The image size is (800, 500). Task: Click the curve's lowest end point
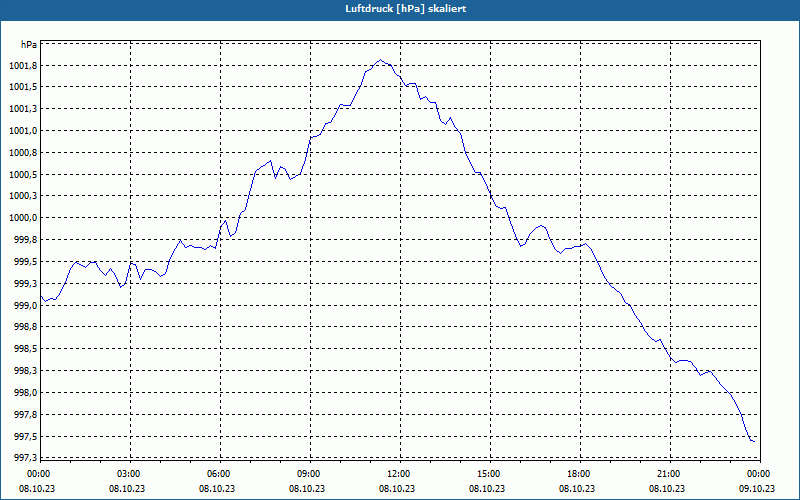coord(754,441)
